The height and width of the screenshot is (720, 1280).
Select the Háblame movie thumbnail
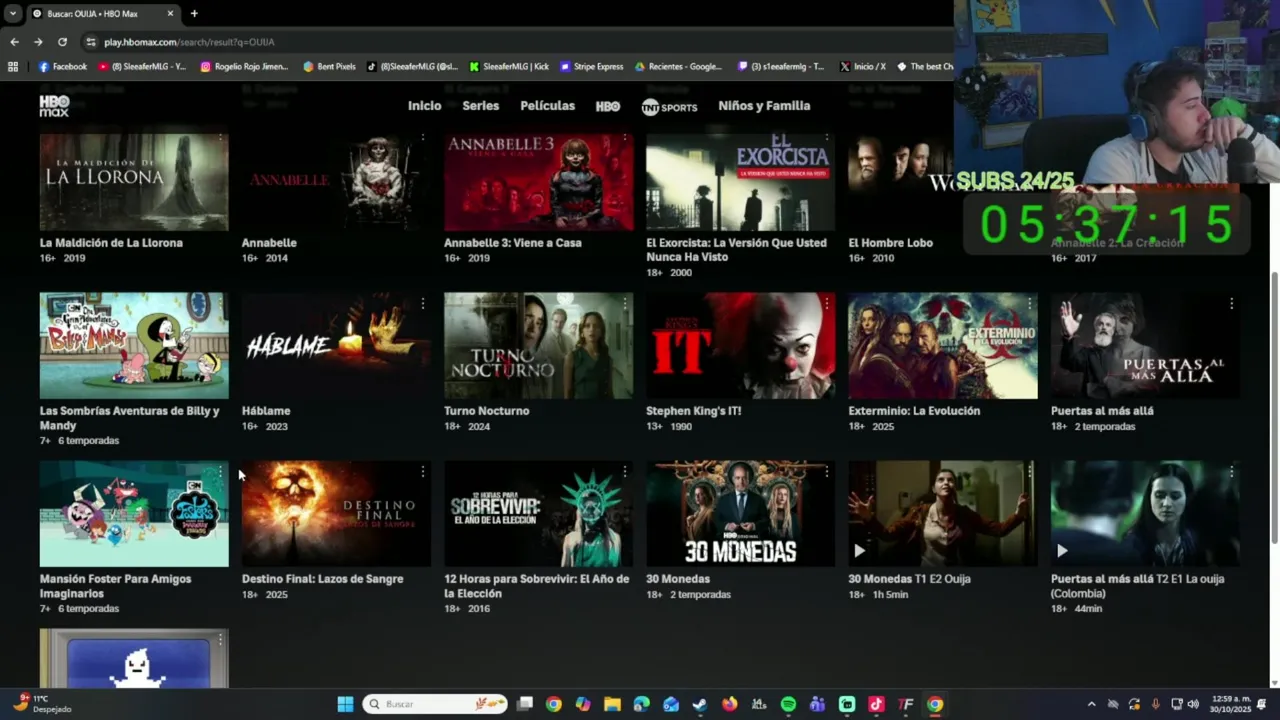coord(336,346)
